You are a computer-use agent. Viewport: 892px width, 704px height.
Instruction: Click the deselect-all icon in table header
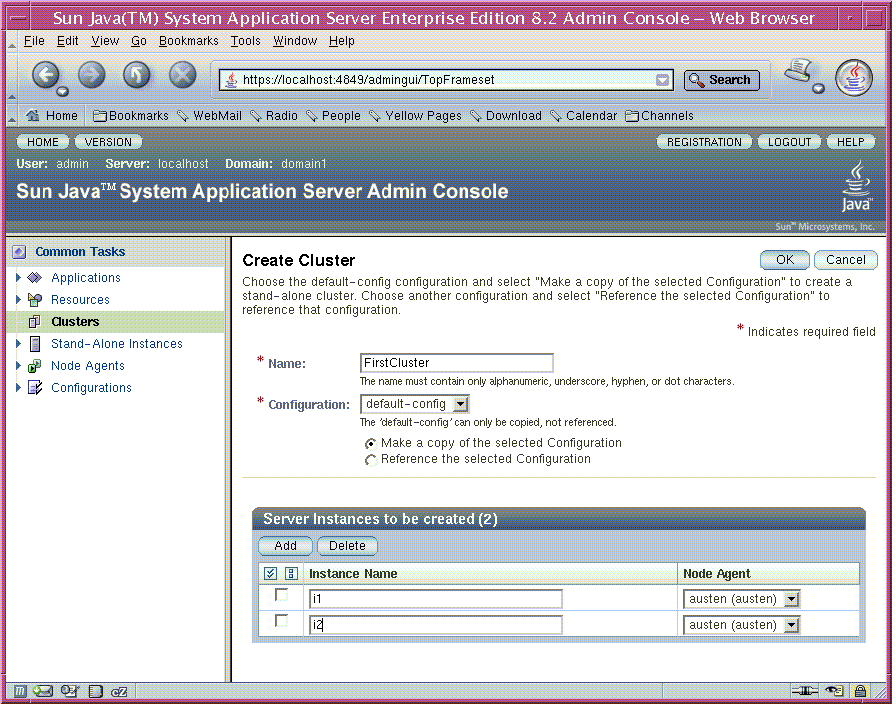tap(291, 573)
